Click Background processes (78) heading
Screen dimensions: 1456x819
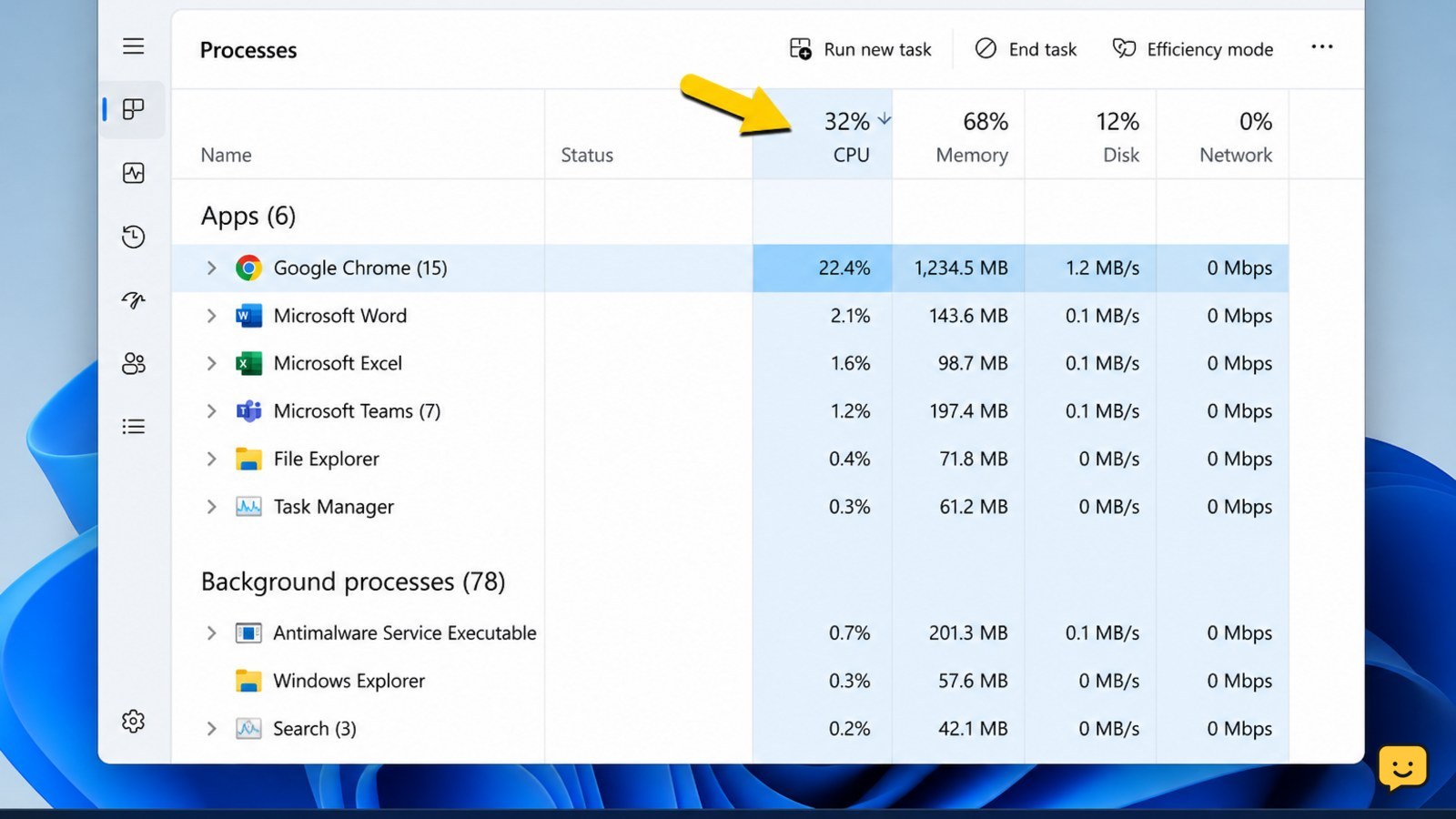point(353,581)
